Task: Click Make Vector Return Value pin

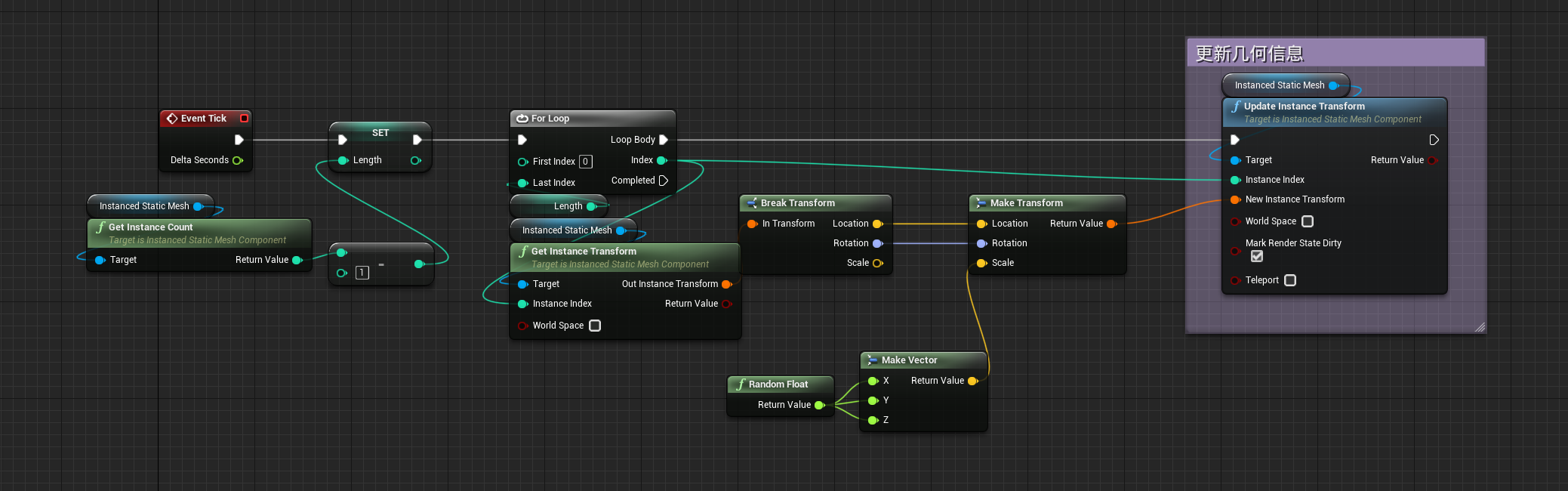Action: point(972,381)
